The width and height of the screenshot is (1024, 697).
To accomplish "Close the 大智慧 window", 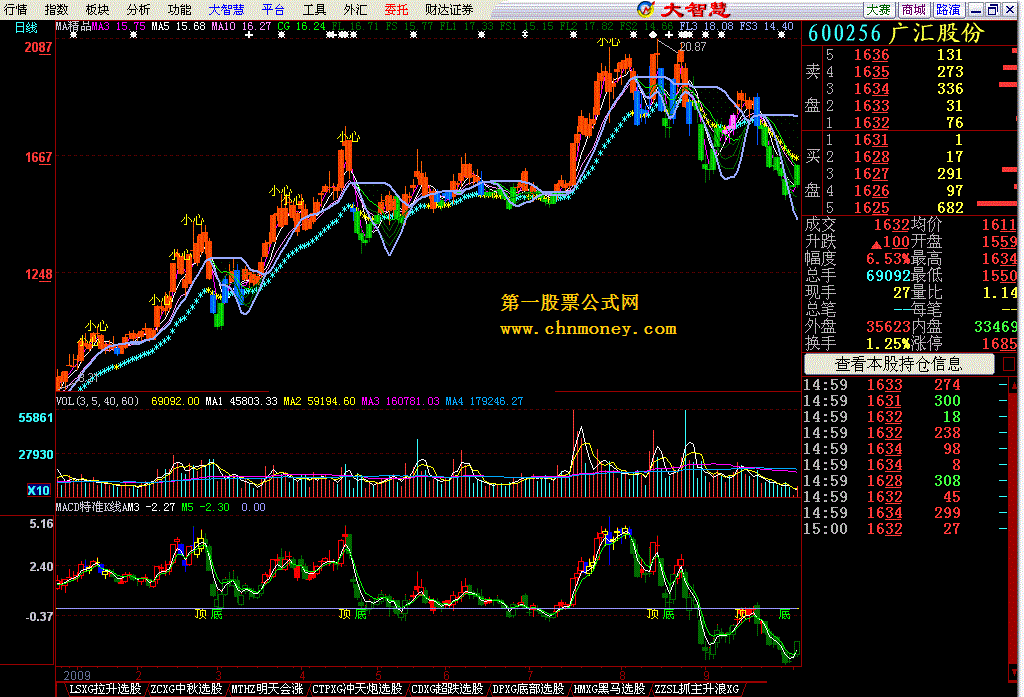I will (1010, 10).
